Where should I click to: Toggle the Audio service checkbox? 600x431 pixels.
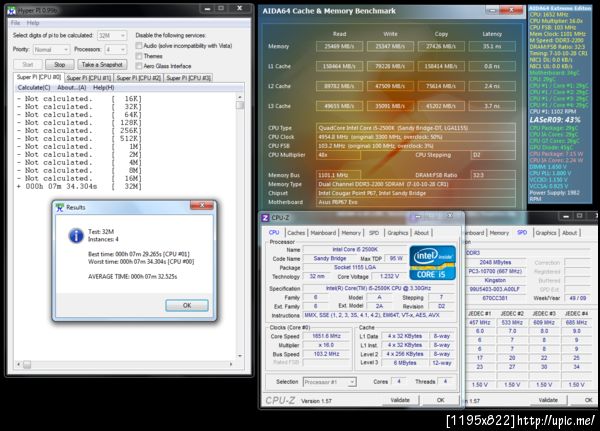[x=139, y=46]
